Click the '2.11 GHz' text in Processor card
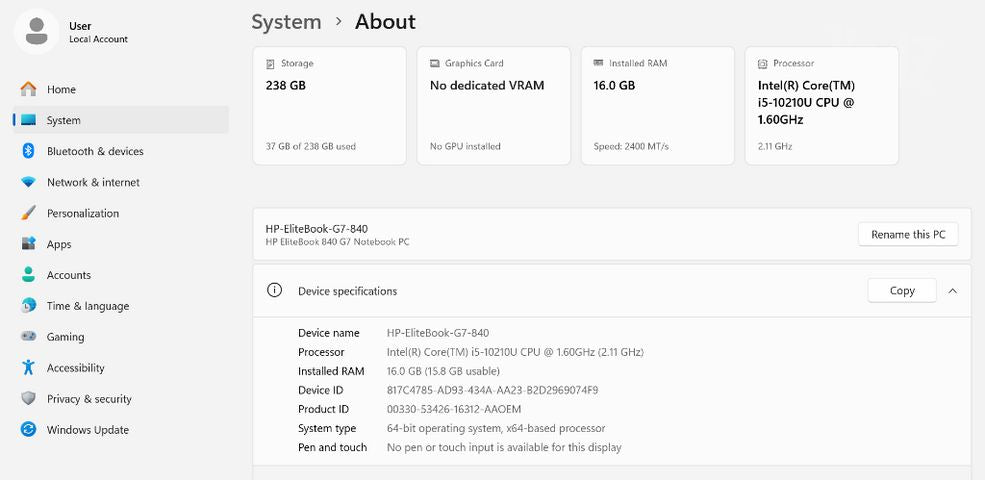The height and width of the screenshot is (480, 985). [775, 146]
